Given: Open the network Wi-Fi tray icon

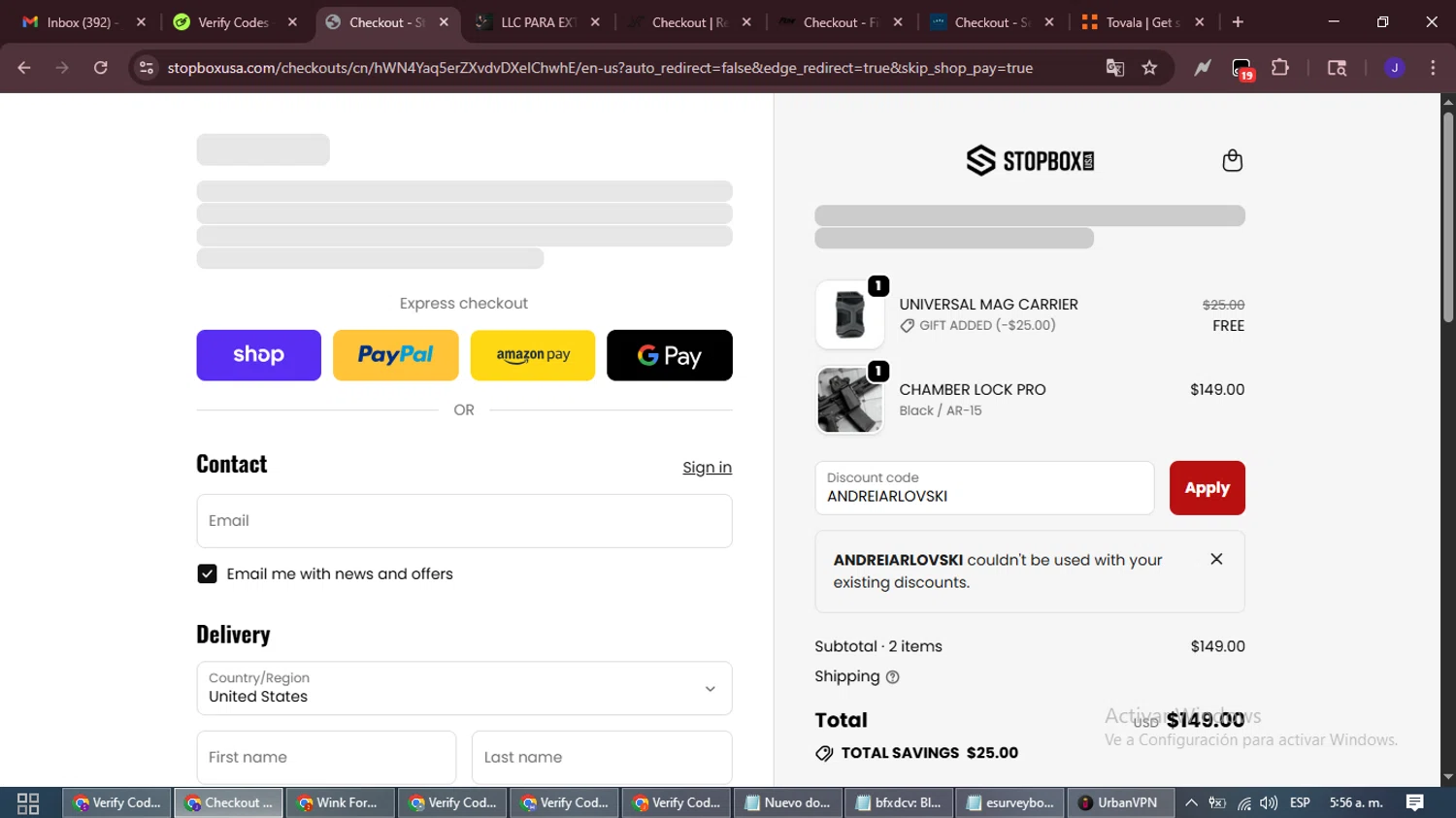Looking at the screenshot, I should [1243, 802].
